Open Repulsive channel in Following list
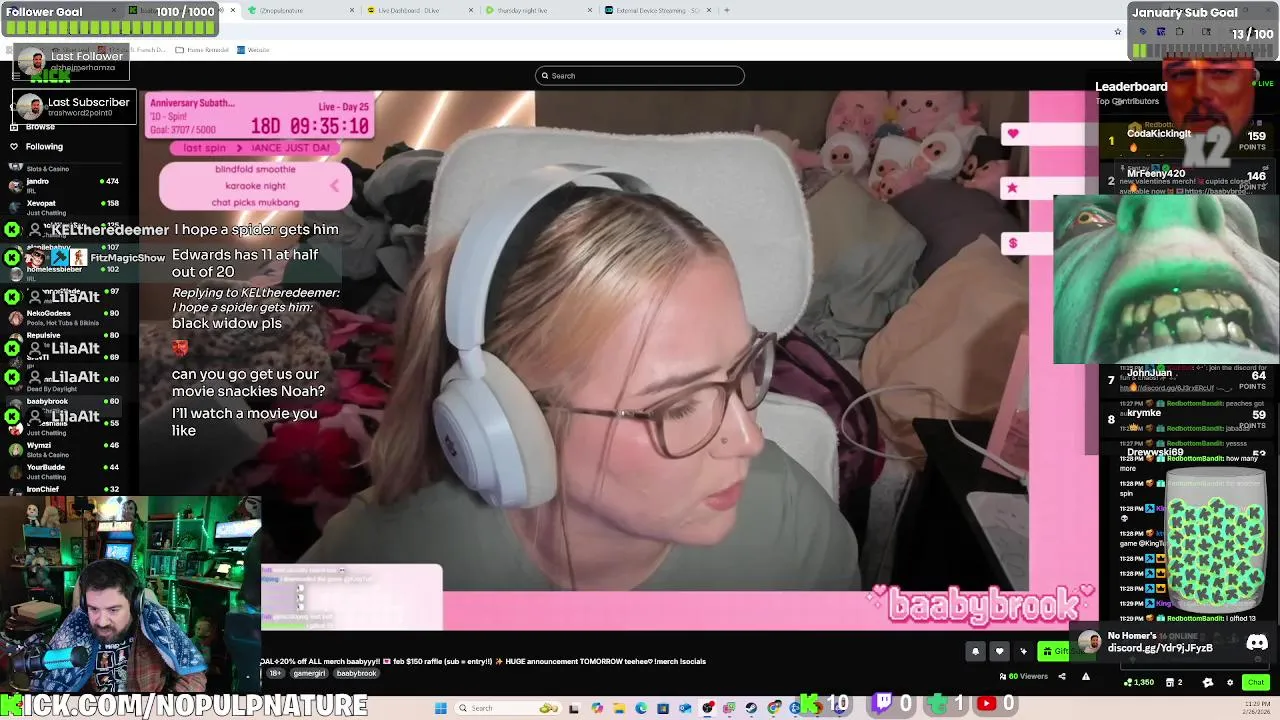The height and width of the screenshot is (720, 1280). 65,339
